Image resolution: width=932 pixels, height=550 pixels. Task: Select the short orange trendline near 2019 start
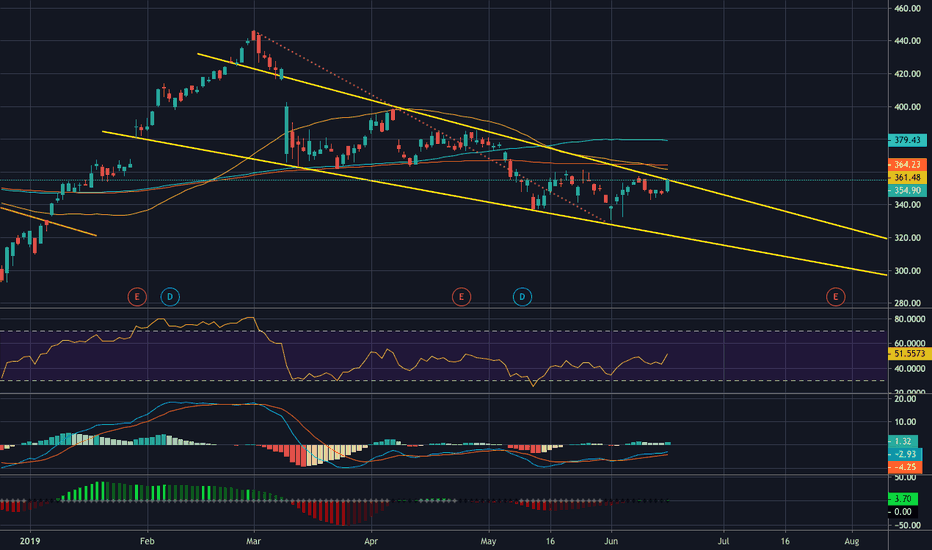tap(48, 221)
